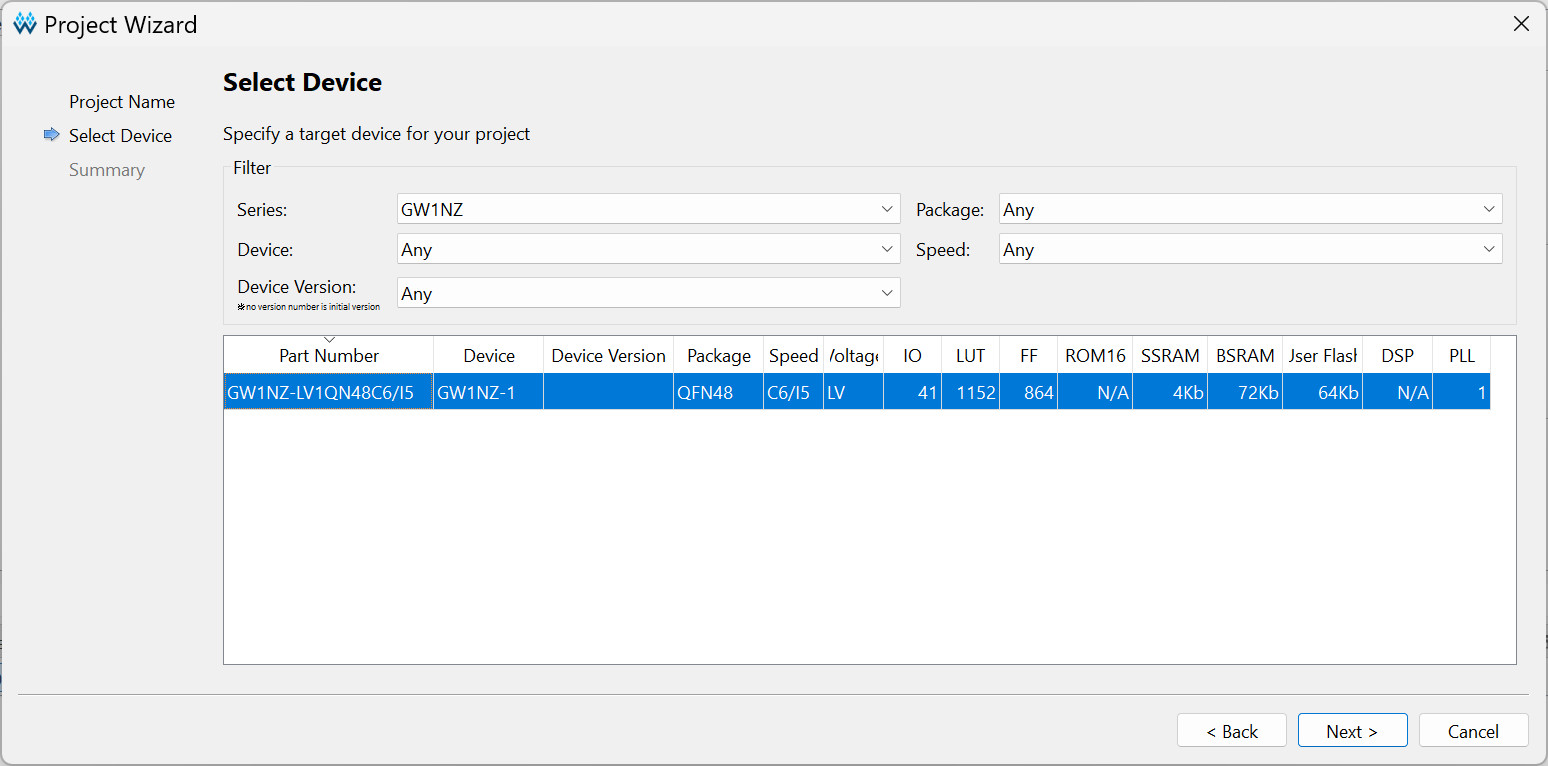The image size is (1548, 766).
Task: Sort by LUT column header
Action: [x=971, y=355]
